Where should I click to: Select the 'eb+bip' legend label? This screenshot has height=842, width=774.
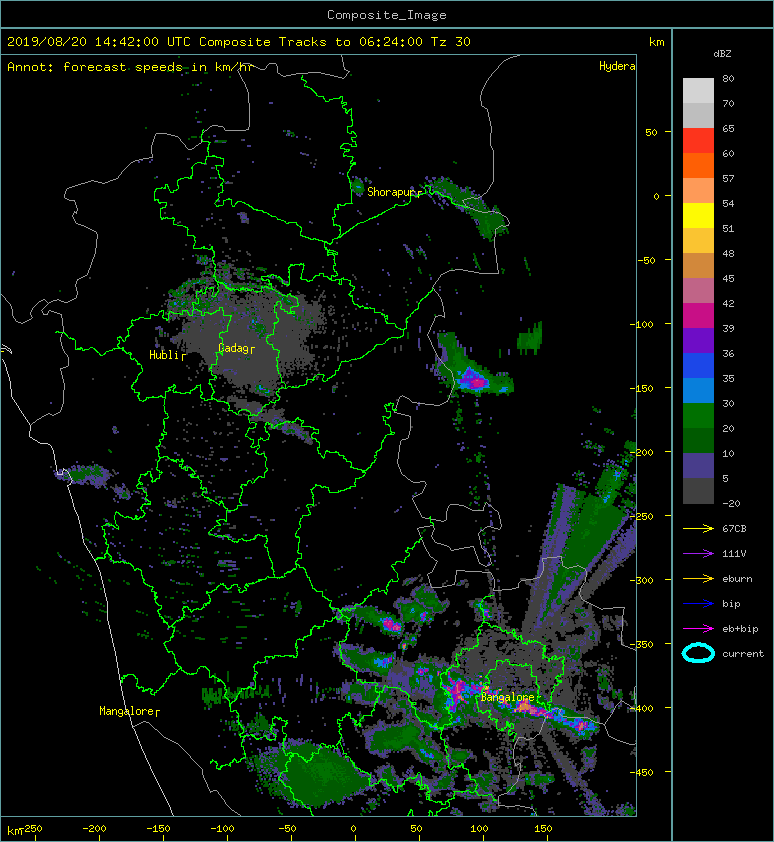740,629
